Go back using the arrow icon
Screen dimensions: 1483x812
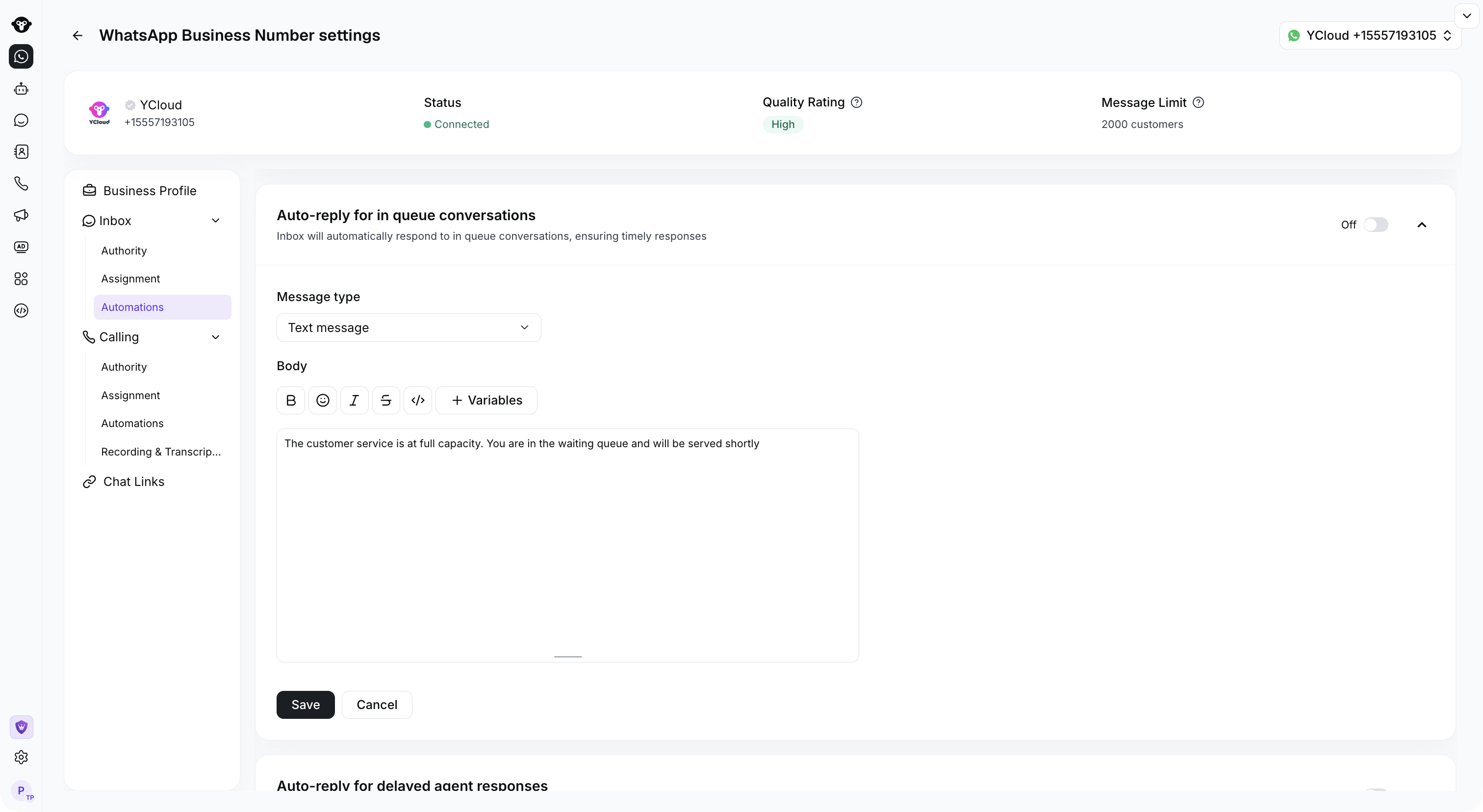click(77, 36)
